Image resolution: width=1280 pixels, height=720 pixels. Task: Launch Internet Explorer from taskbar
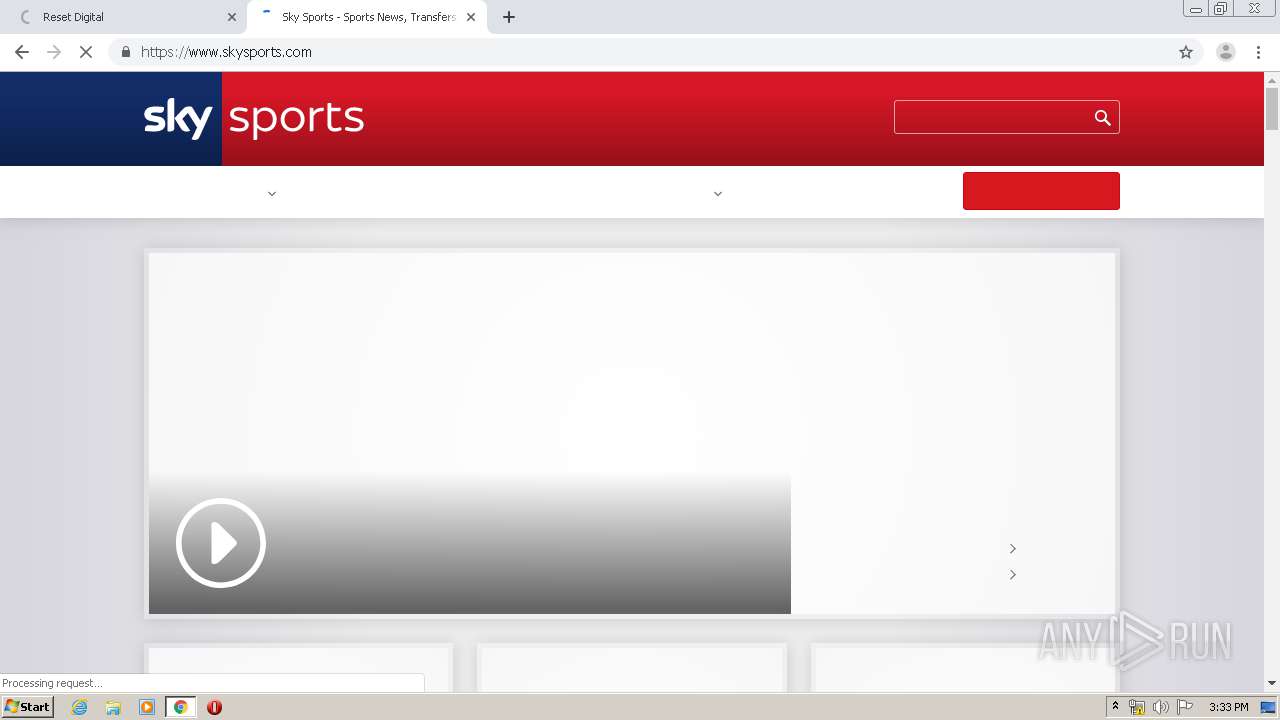click(x=80, y=707)
